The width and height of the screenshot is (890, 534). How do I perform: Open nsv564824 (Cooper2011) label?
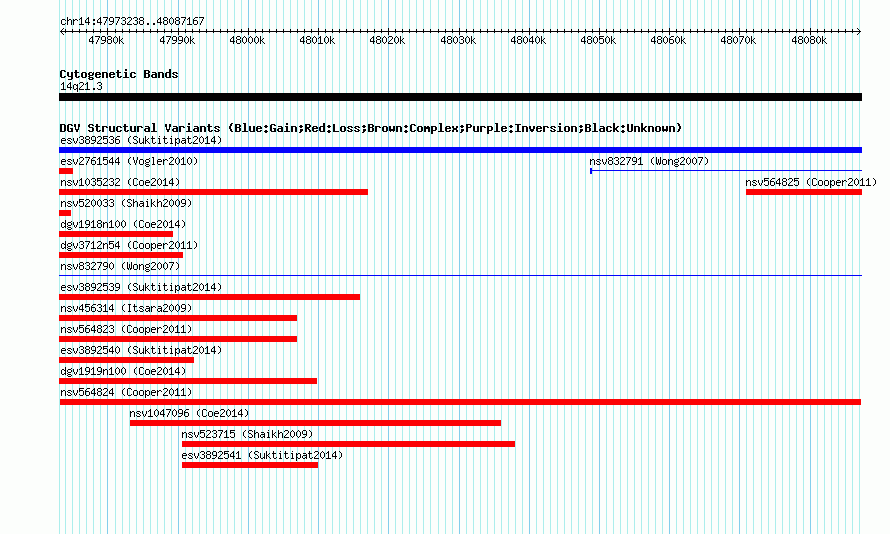coord(126,392)
